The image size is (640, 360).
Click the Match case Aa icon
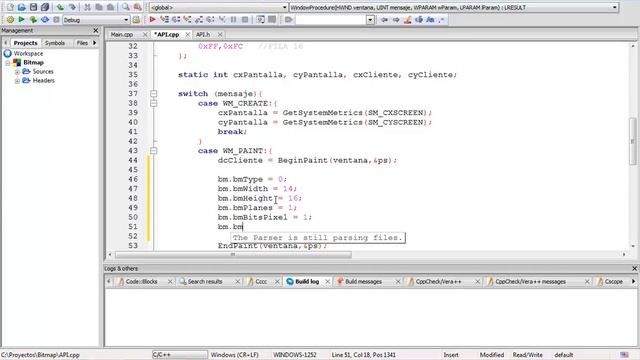[x=430, y=19]
